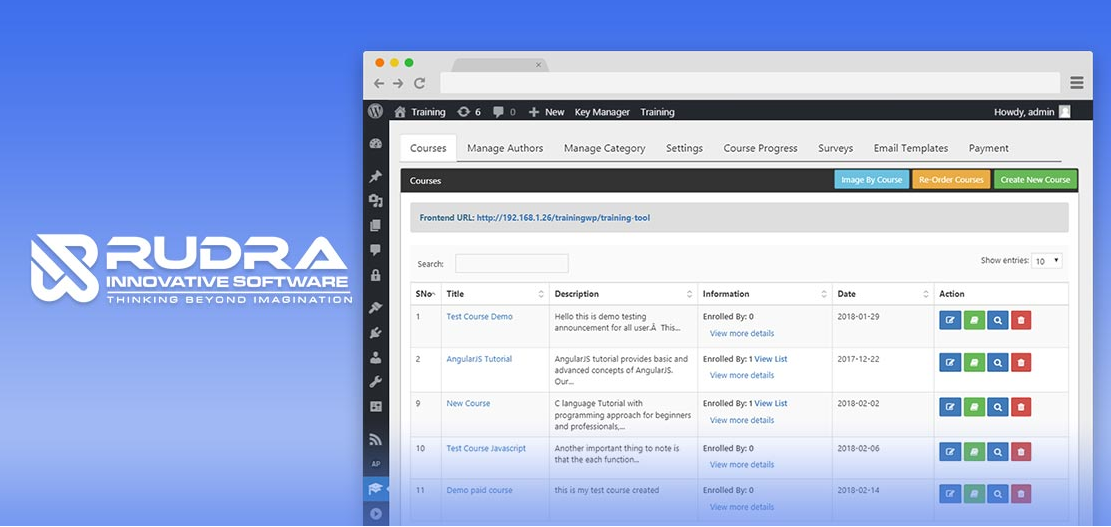Open the Demo paid course link

click(479, 490)
